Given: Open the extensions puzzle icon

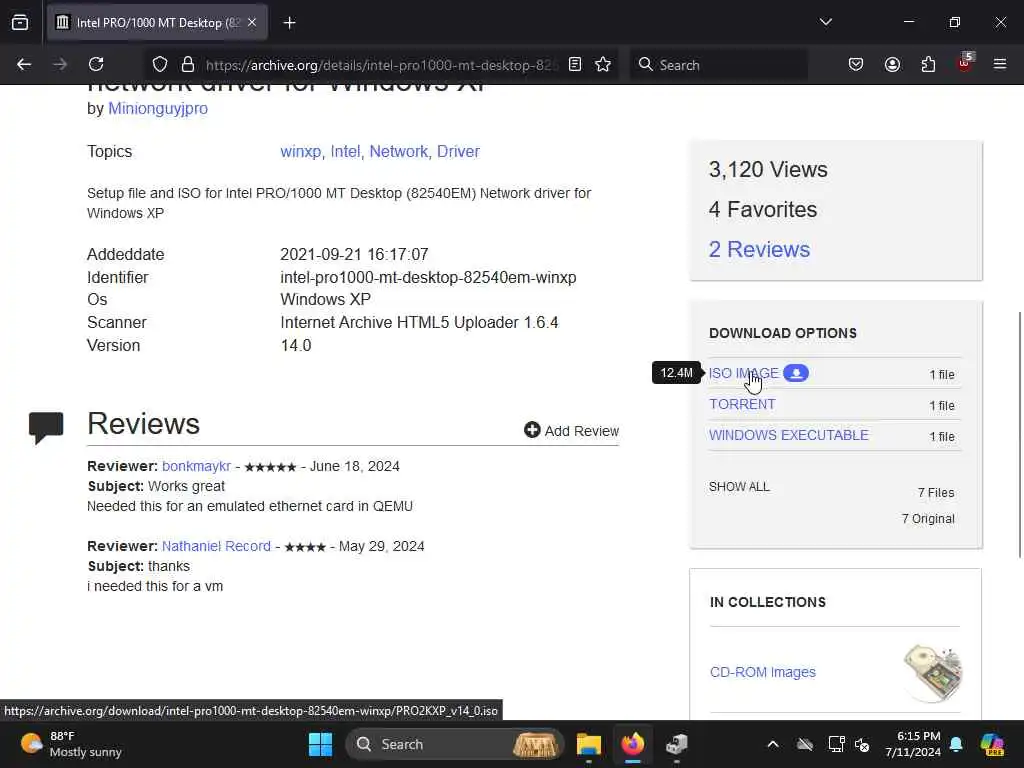Looking at the screenshot, I should [928, 65].
